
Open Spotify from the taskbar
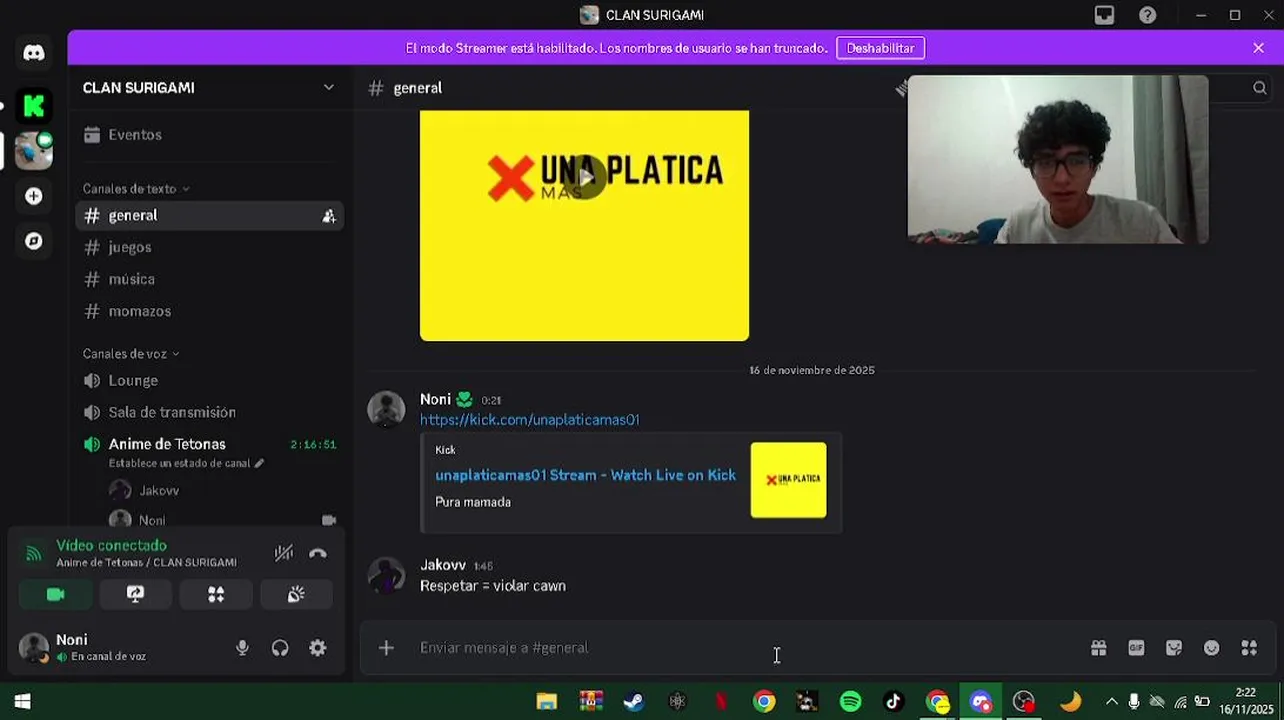(851, 702)
